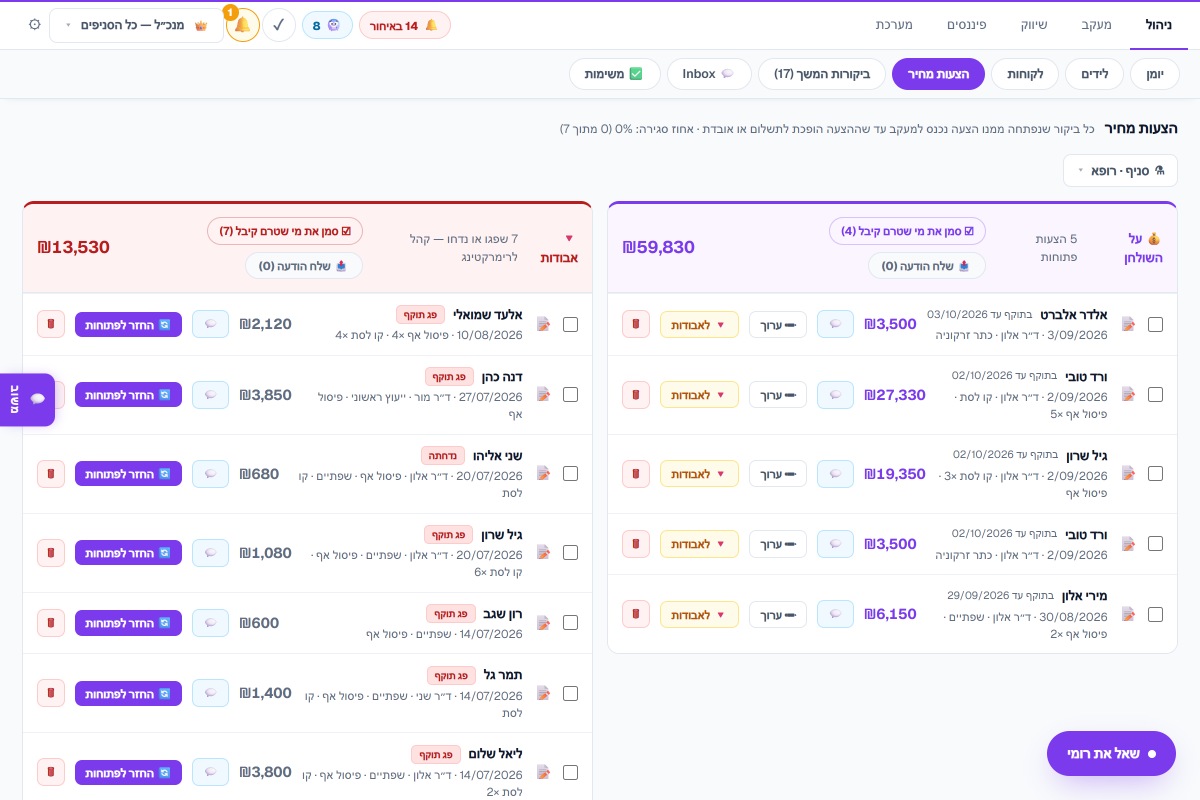
Task: Open the document icon on the ₪19,350 גיל שרון row
Action: [x=1129, y=474]
